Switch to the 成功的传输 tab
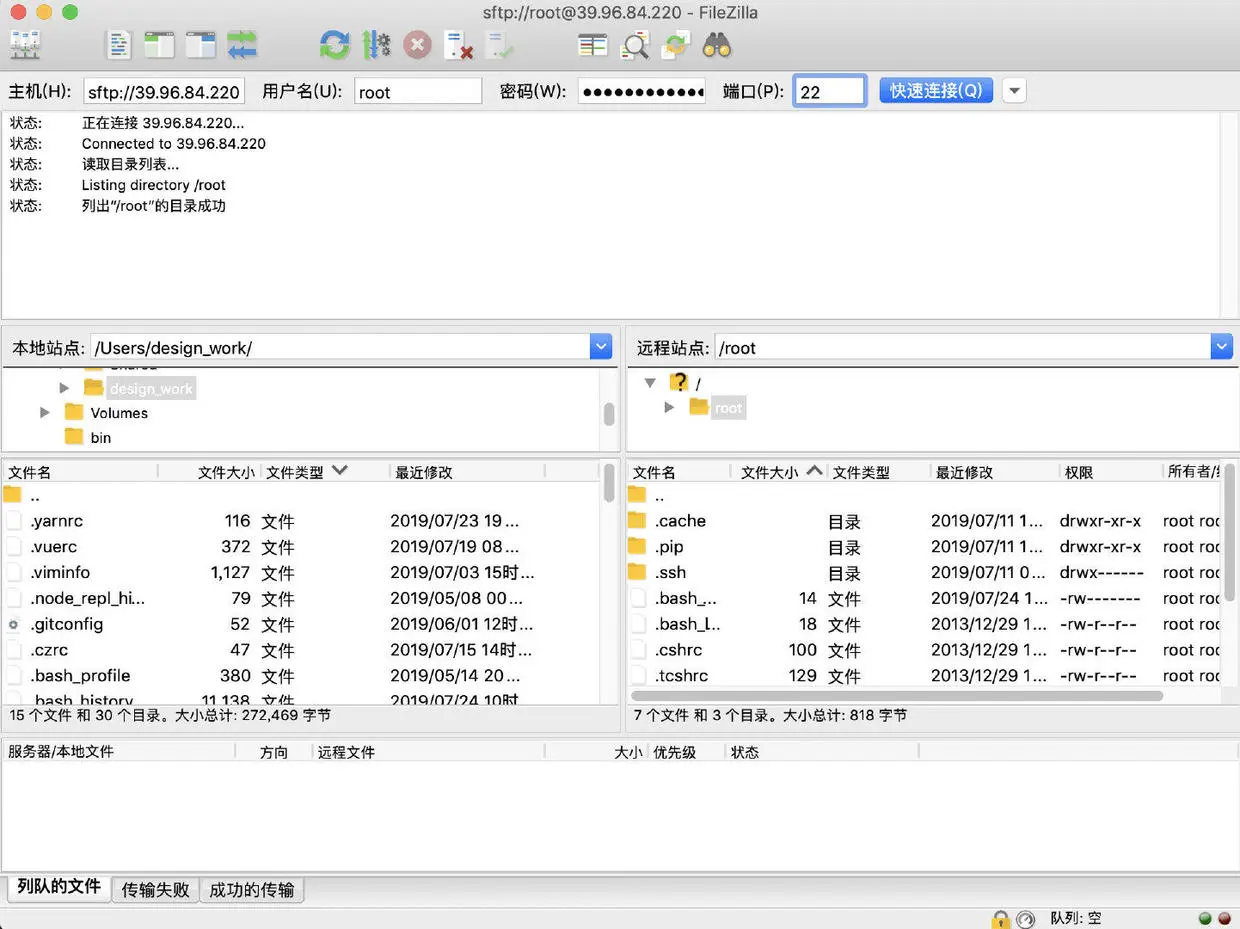1240x929 pixels. pos(252,889)
